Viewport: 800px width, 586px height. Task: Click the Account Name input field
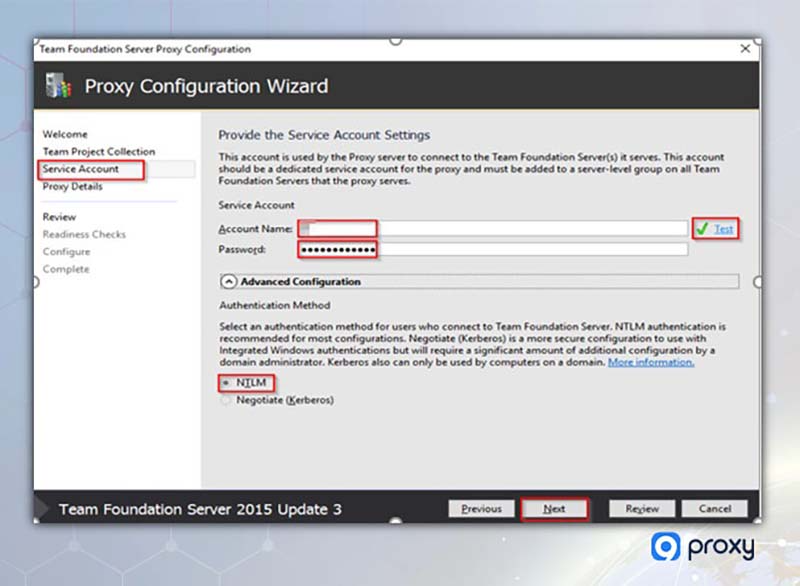tap(340, 228)
